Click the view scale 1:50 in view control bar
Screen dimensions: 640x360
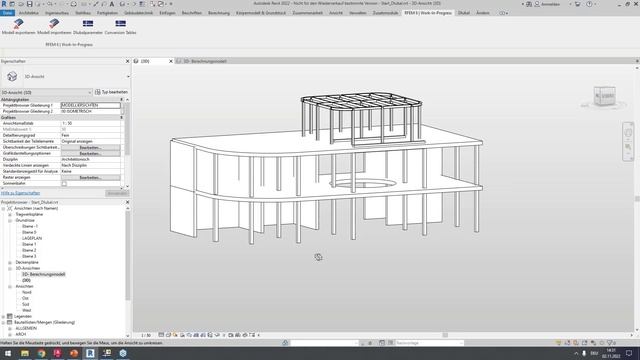[x=146, y=335]
